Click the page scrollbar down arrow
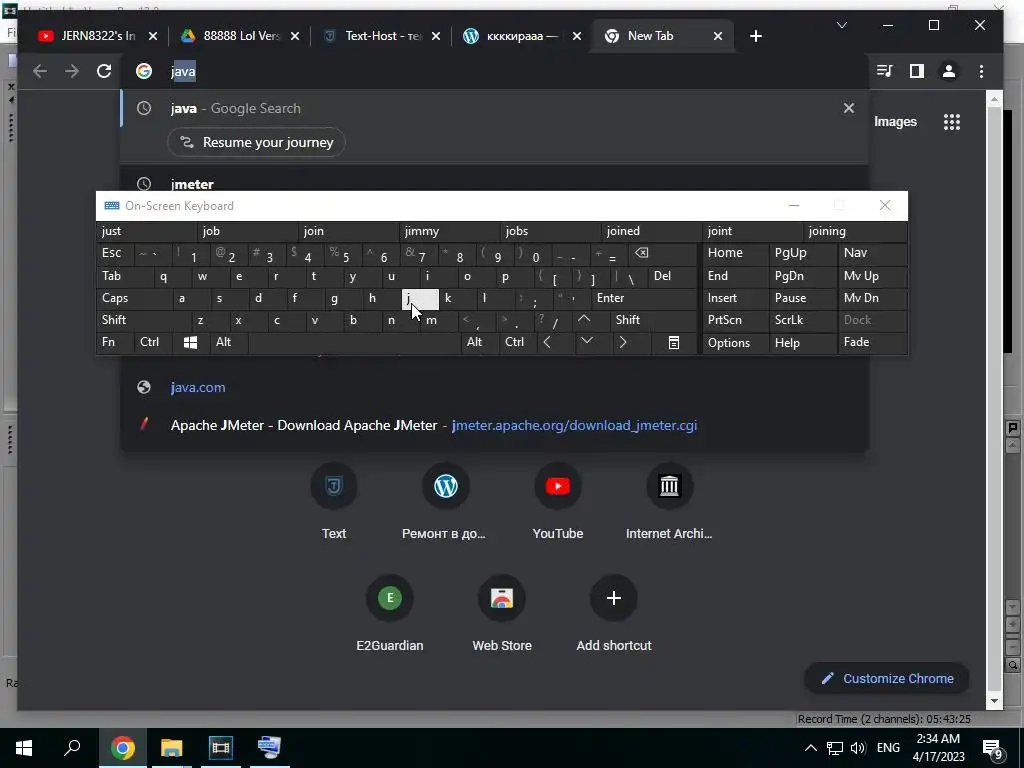The image size is (1024, 768). click(x=994, y=701)
